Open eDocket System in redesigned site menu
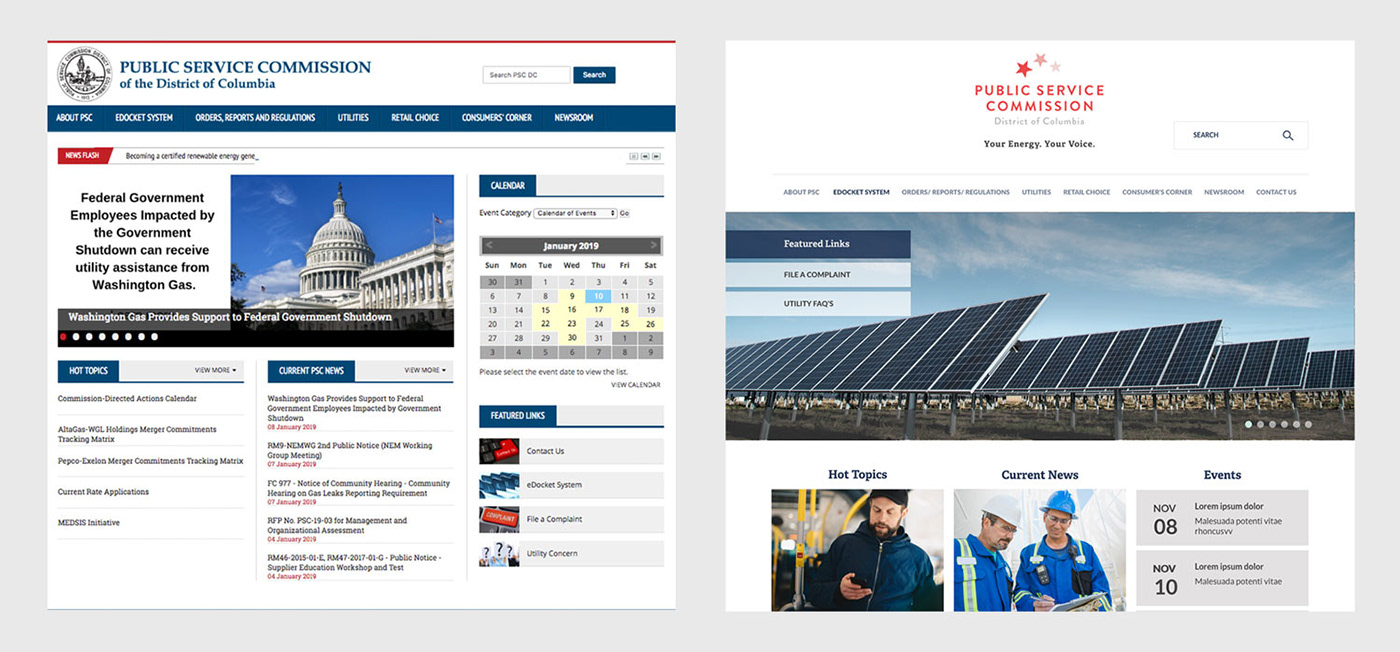 (861, 192)
